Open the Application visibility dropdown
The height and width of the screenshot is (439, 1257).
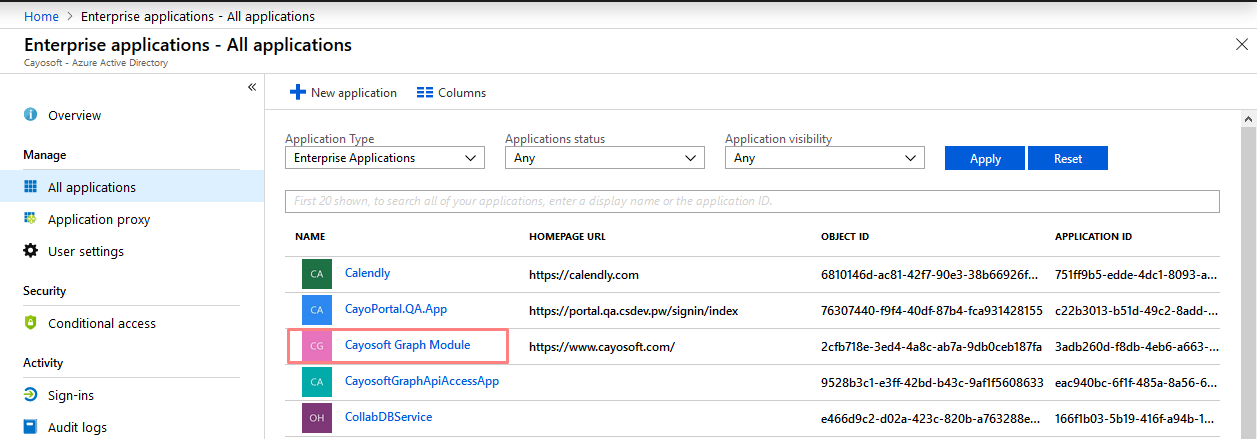pyautogui.click(x=825, y=158)
